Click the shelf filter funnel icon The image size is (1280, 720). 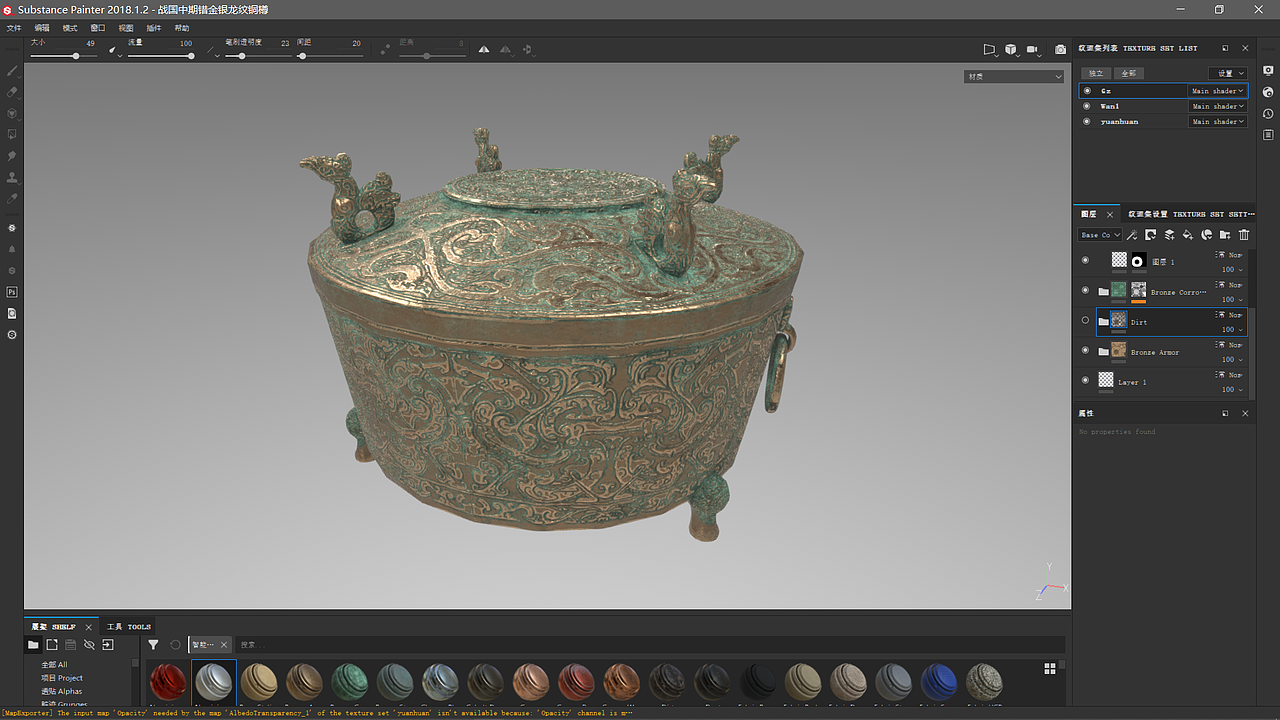click(x=153, y=645)
